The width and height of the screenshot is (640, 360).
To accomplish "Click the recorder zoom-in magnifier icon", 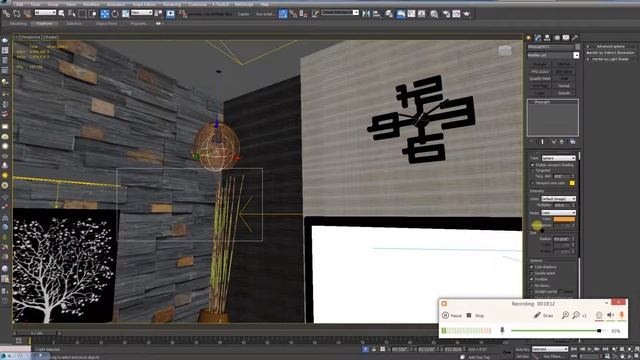I will [565, 315].
